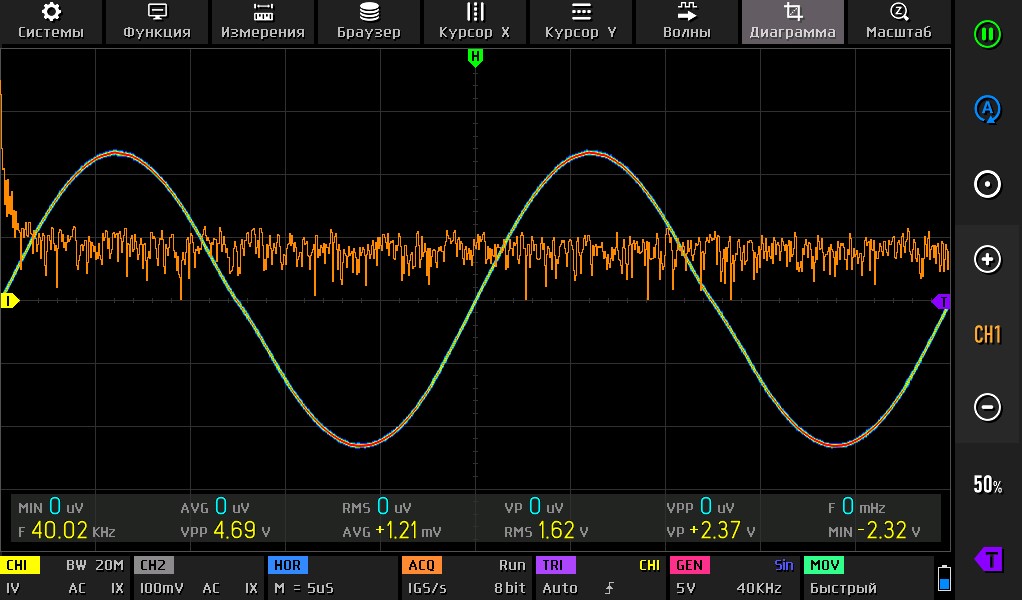Open the Функция menu
Image resolution: width=1022 pixels, height=600 pixels.
point(157,21)
